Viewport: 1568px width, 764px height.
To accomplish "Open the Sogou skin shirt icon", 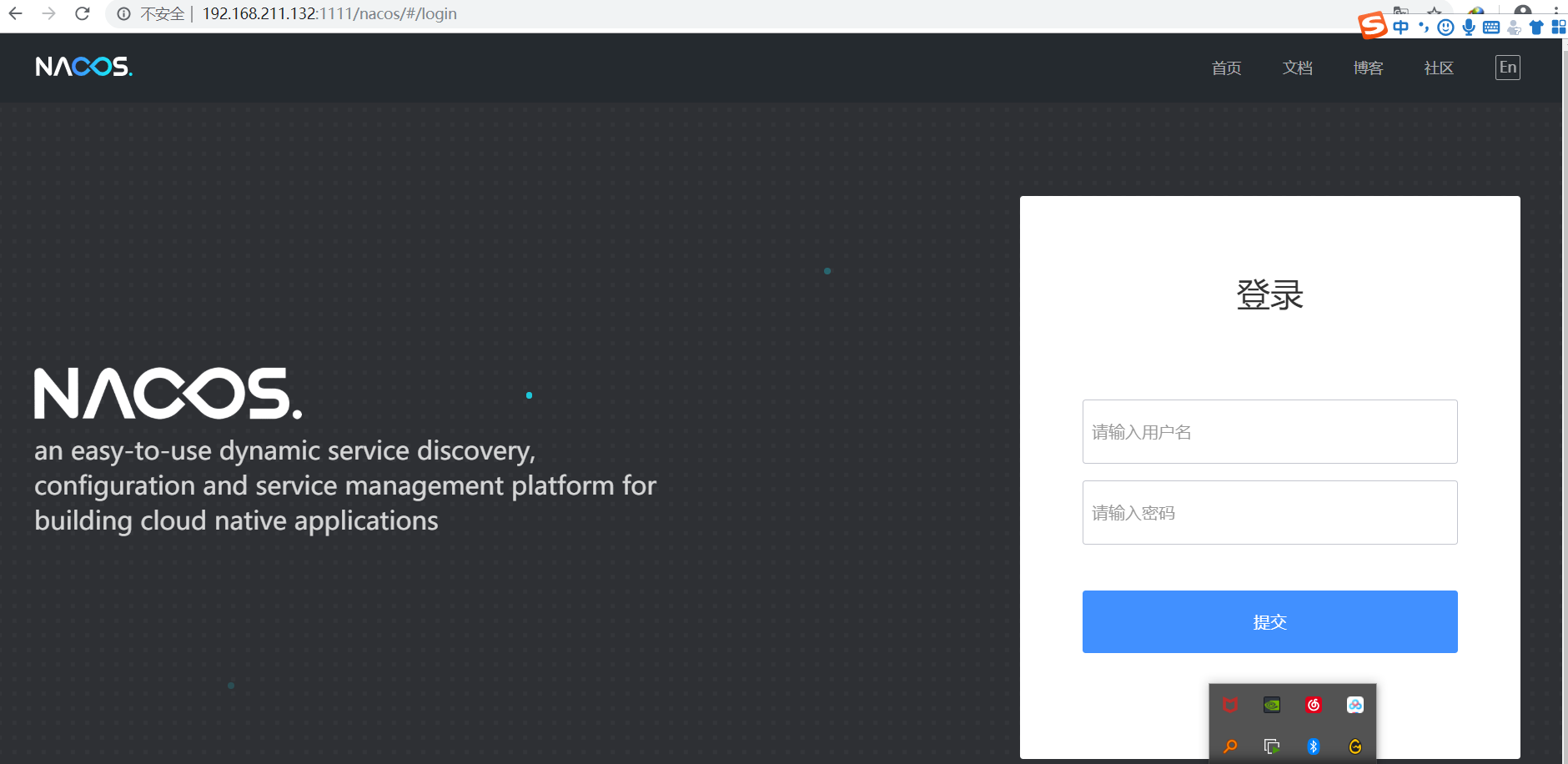I will point(1536,28).
